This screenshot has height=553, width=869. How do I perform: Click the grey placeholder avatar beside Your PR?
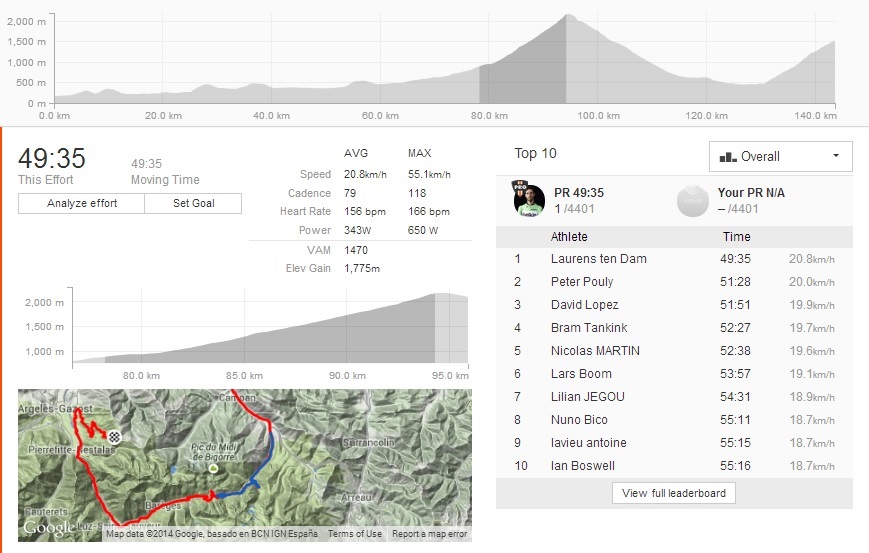pos(692,201)
